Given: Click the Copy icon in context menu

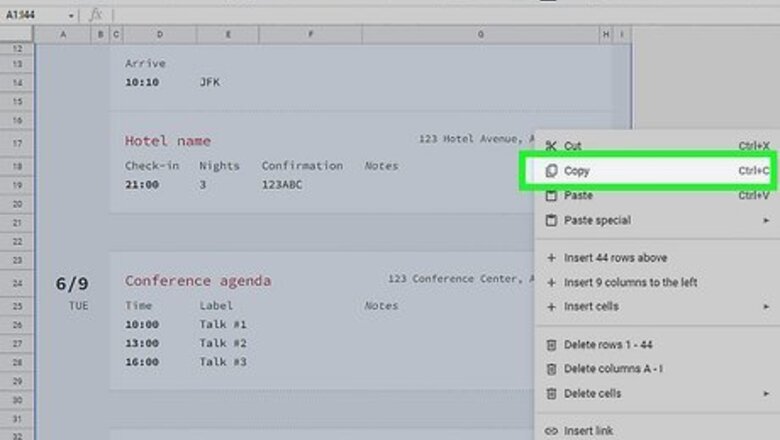Looking at the screenshot, I should [x=551, y=171].
